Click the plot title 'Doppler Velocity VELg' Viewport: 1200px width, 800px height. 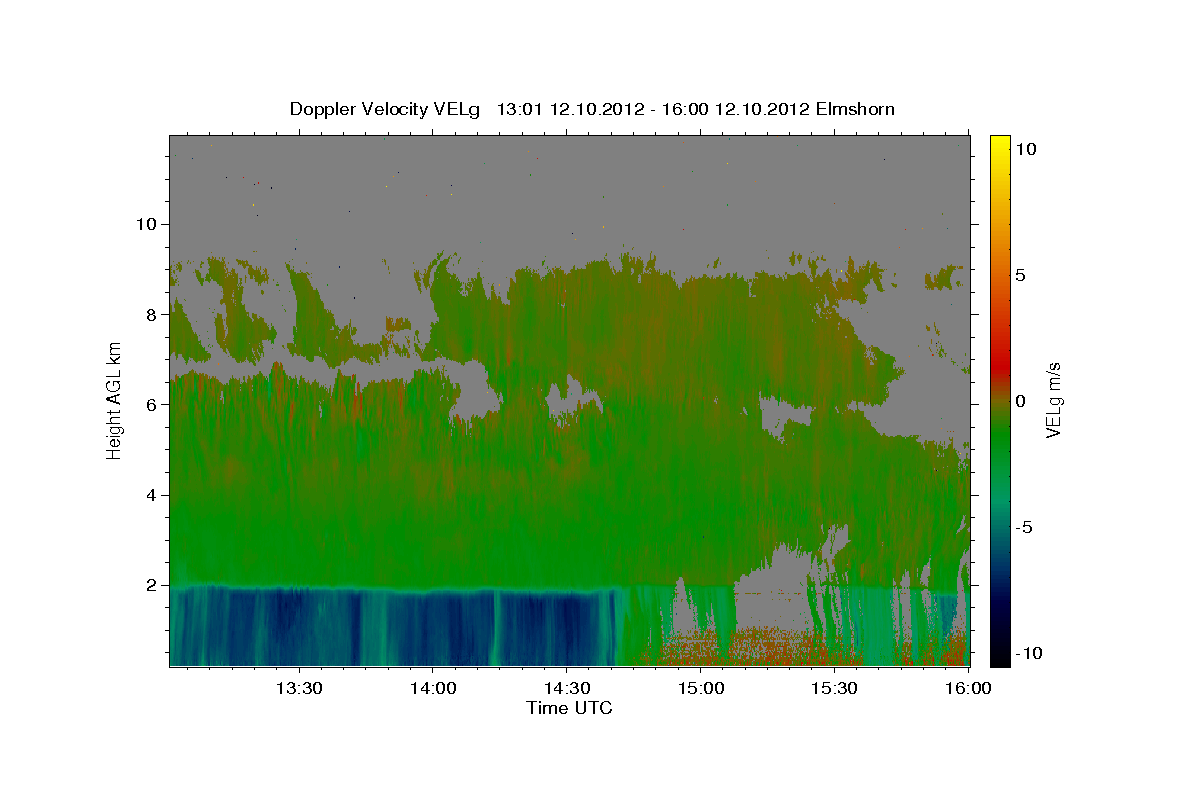[385, 109]
